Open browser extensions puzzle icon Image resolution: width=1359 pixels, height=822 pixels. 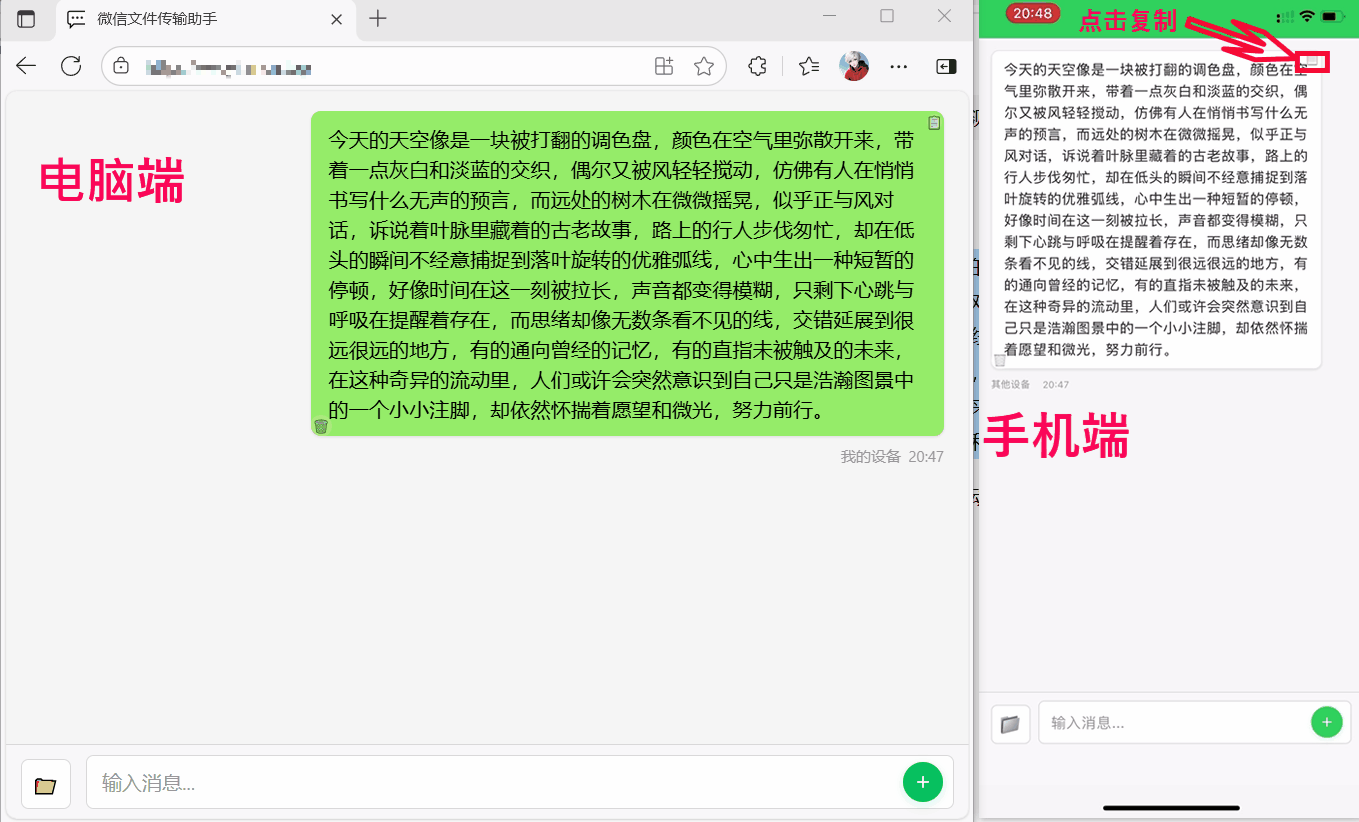(757, 67)
